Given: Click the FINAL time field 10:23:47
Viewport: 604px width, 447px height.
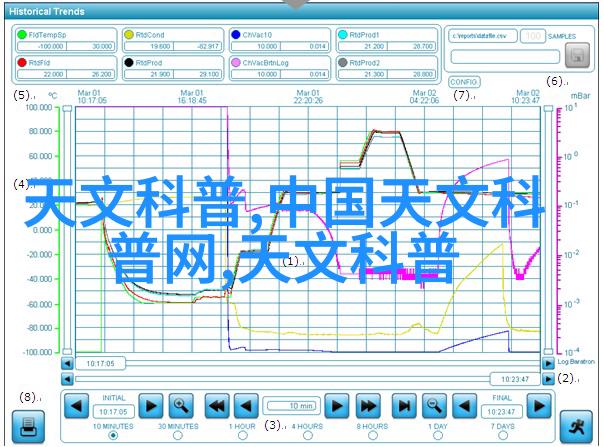Looking at the screenshot, I should tap(502, 412).
